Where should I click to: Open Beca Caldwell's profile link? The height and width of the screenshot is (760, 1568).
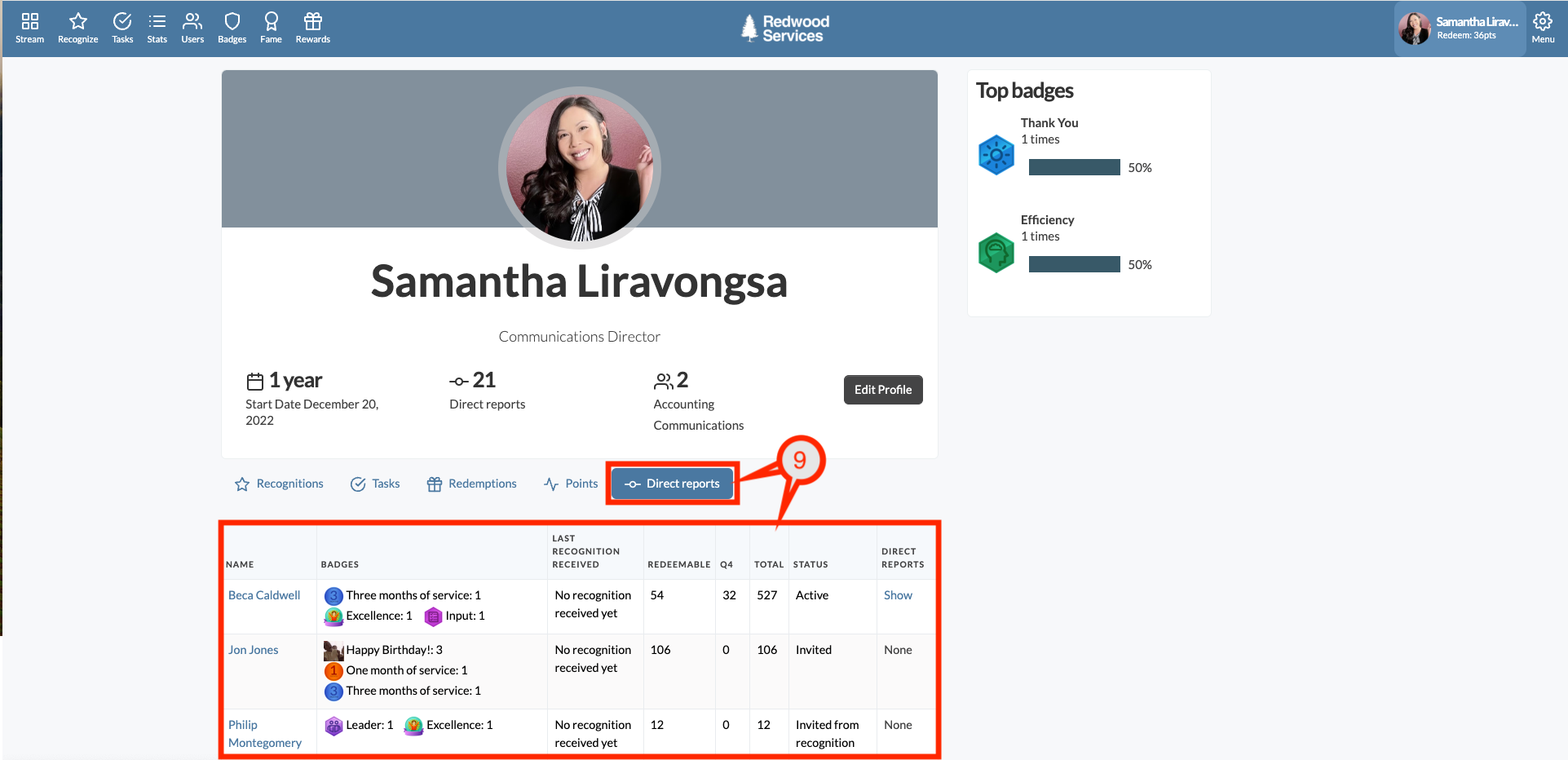pos(264,595)
